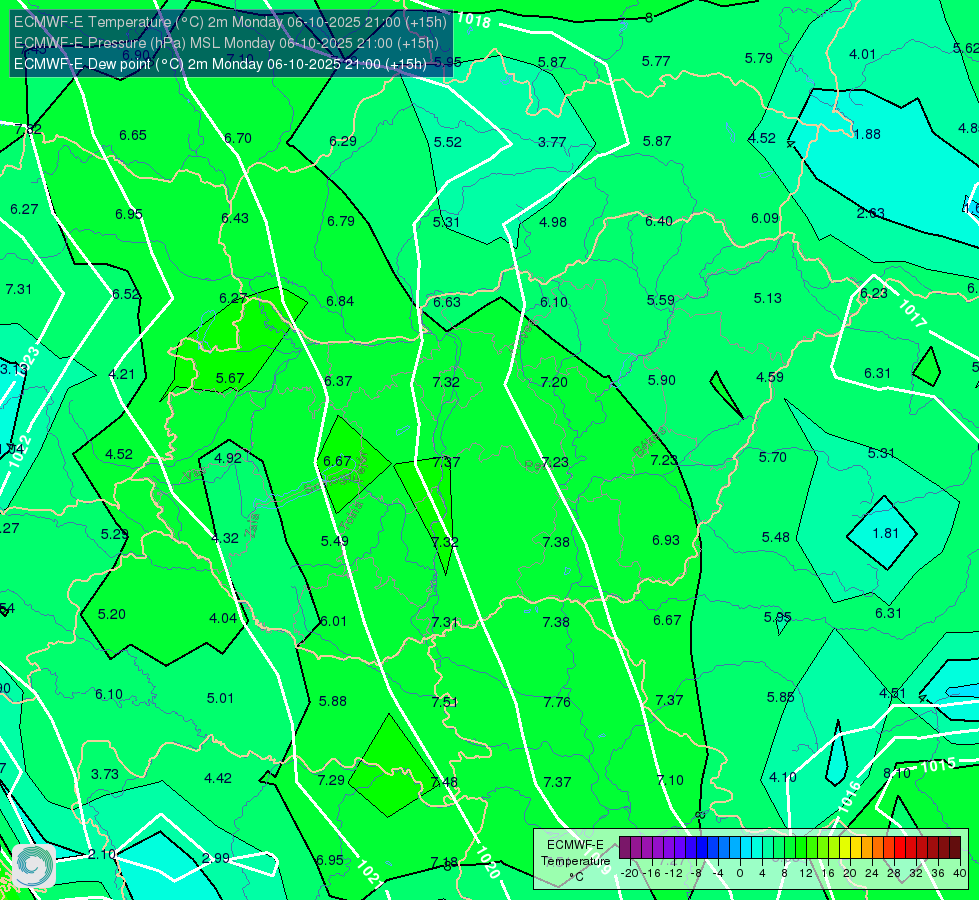Screen dimensions: 979x900
Task: Click the temperature value '7.29'
Action: (331, 780)
